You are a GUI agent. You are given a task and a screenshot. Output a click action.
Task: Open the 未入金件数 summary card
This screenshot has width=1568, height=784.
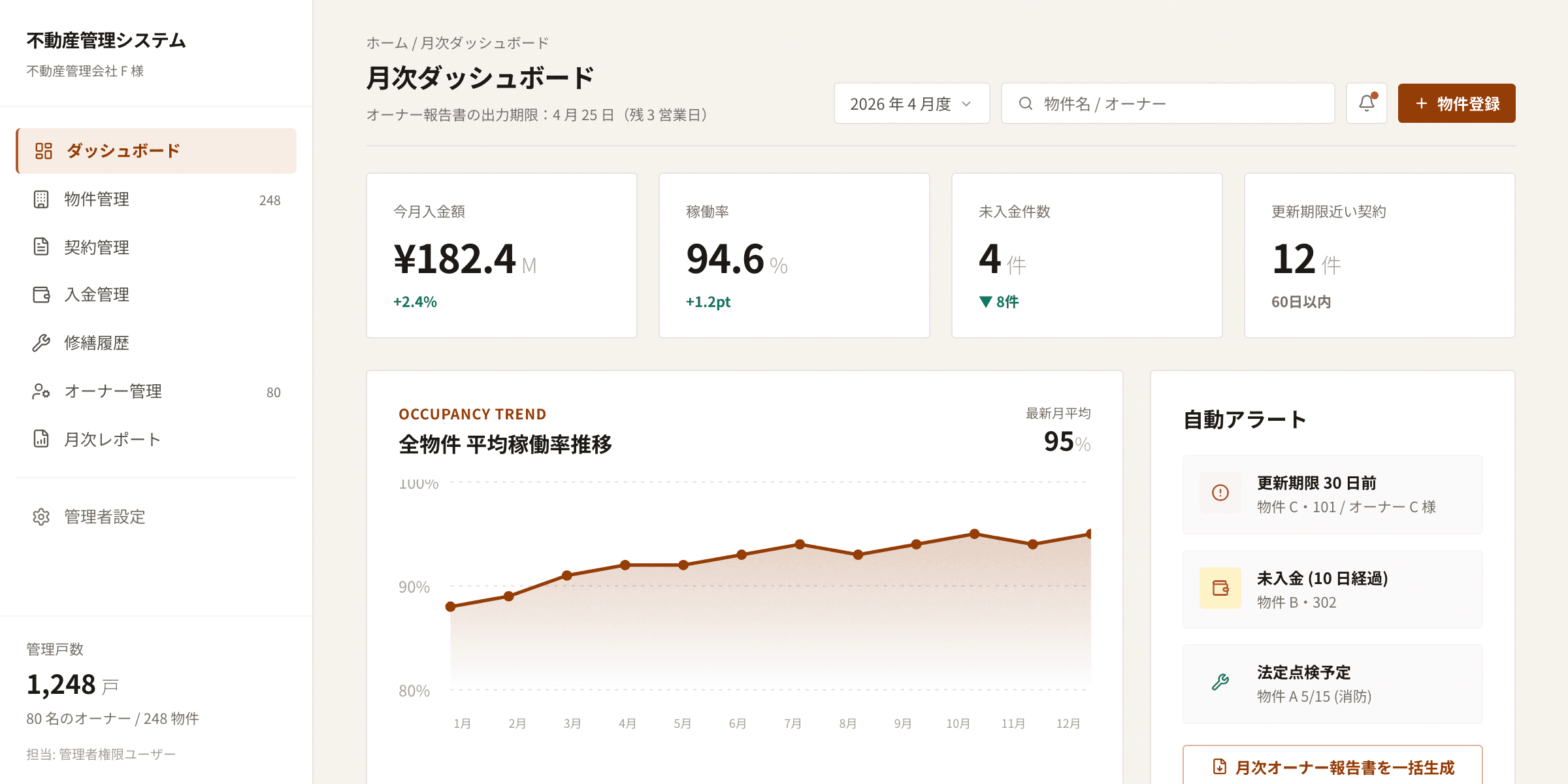point(1086,255)
